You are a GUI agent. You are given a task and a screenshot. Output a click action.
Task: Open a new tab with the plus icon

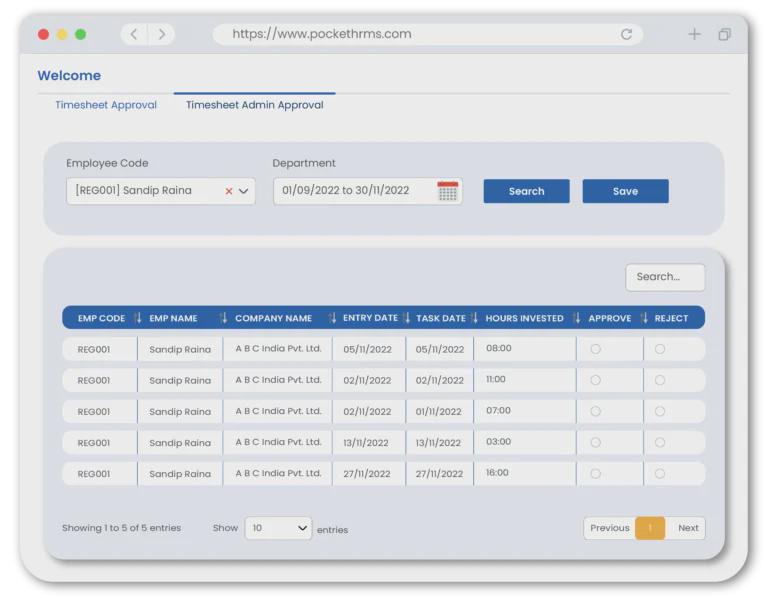pyautogui.click(x=694, y=34)
